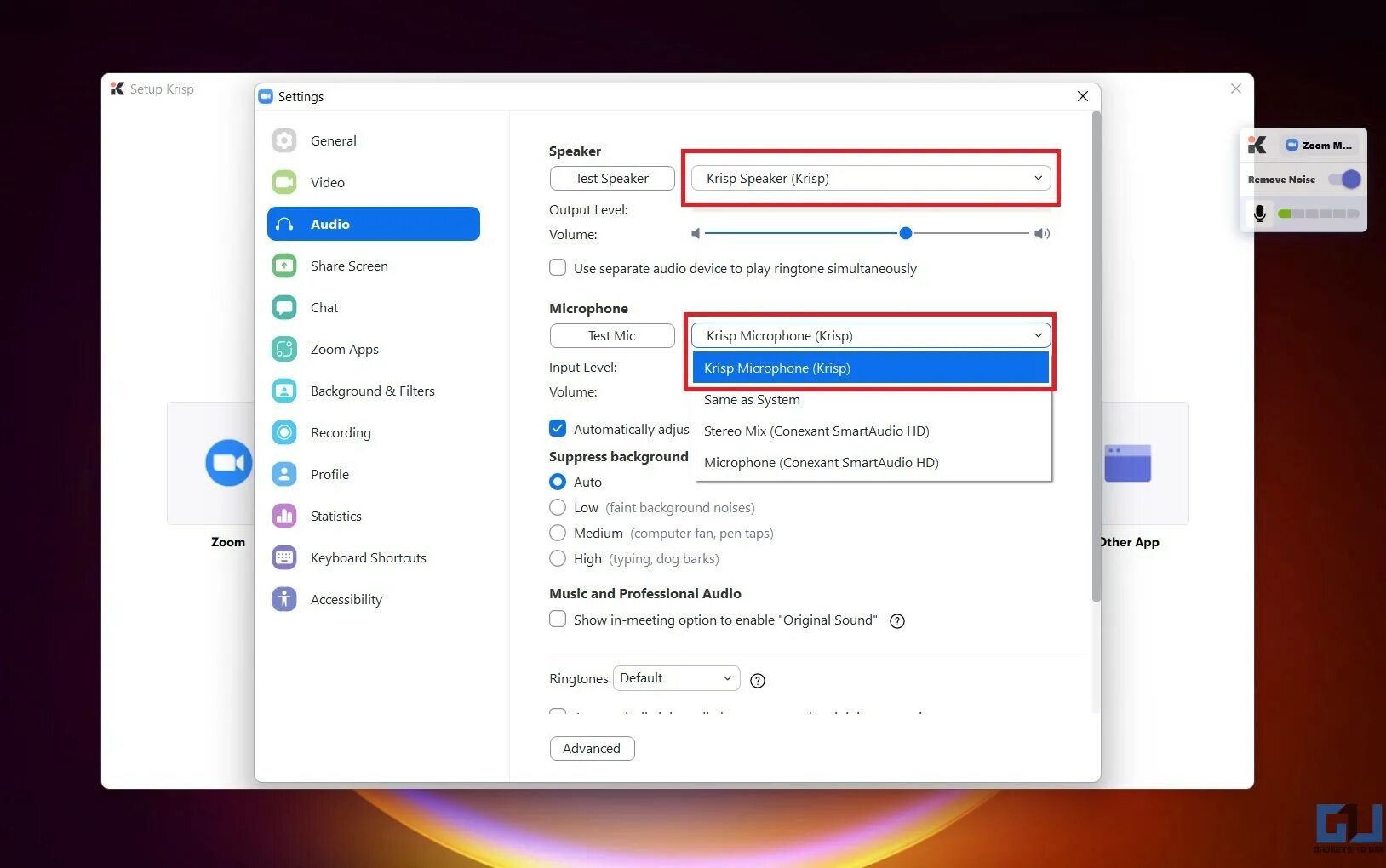Toggle Remove Noise switch in Krisp widget
The width and height of the screenshot is (1386, 868).
[x=1344, y=180]
